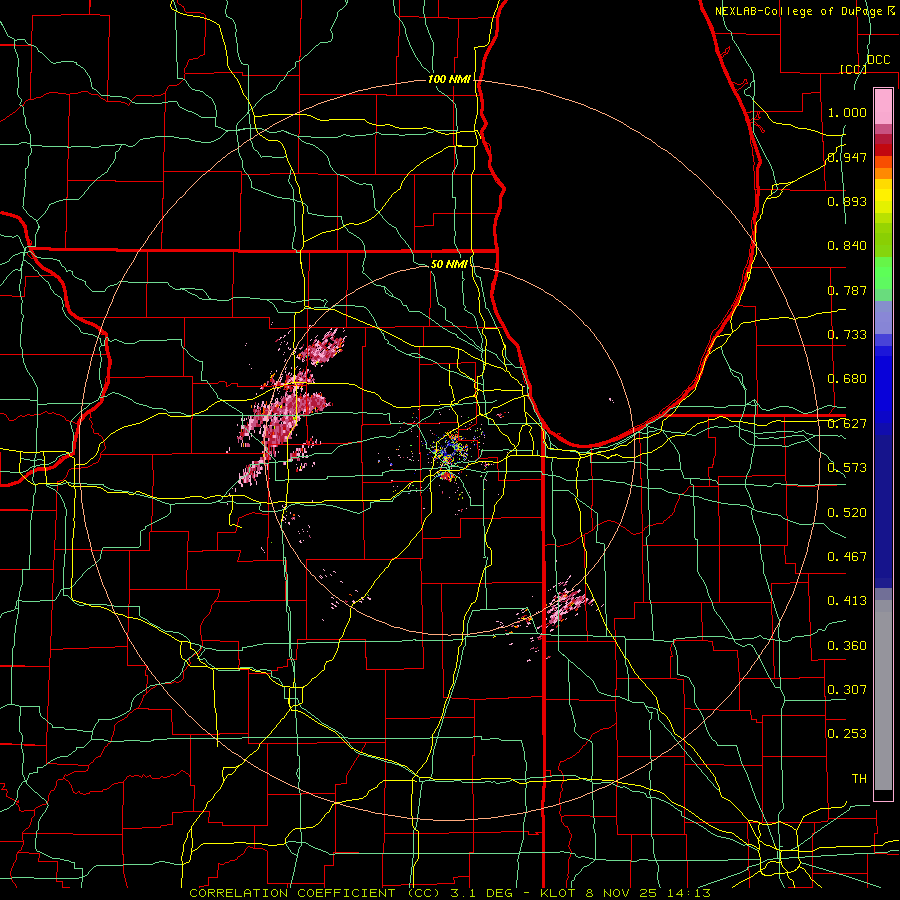Click the 100 NMI range ring label

tap(449, 79)
